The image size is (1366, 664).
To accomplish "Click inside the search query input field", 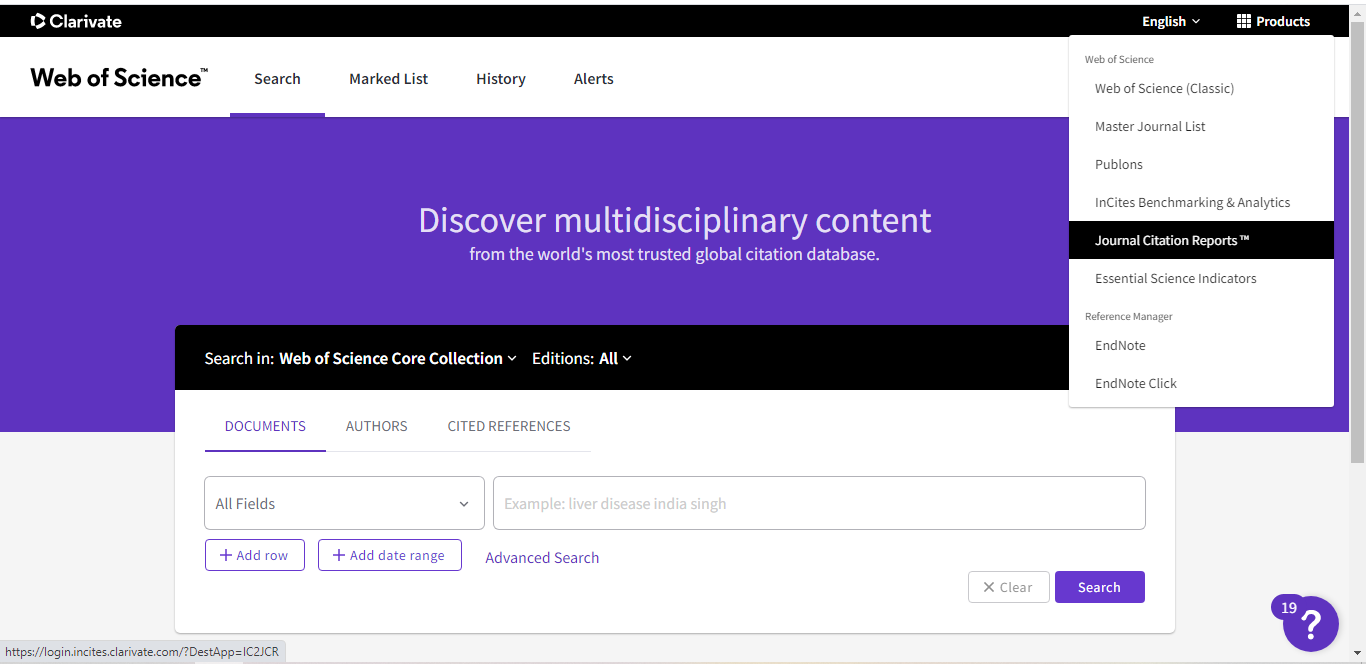I will click(x=818, y=503).
